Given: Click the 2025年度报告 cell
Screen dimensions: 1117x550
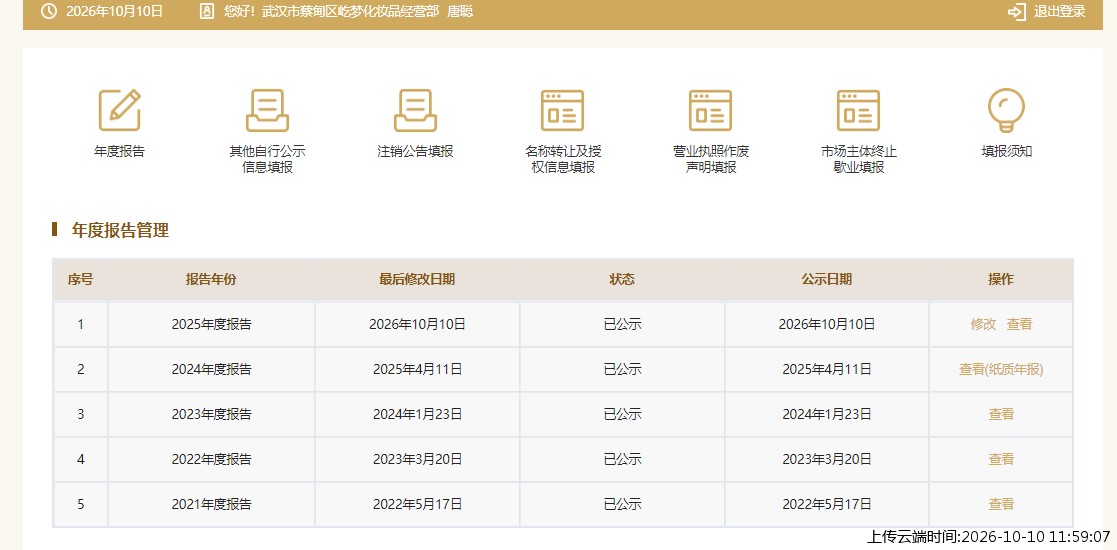Looking at the screenshot, I should point(212,324).
